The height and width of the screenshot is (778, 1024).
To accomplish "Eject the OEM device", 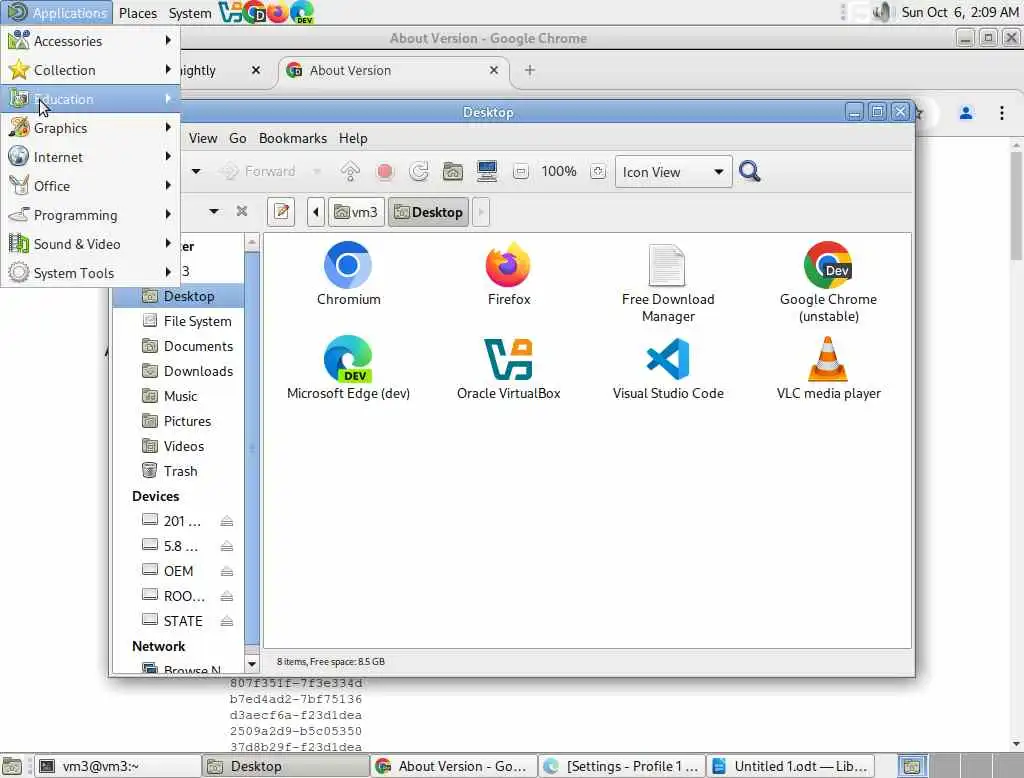I will [227, 572].
